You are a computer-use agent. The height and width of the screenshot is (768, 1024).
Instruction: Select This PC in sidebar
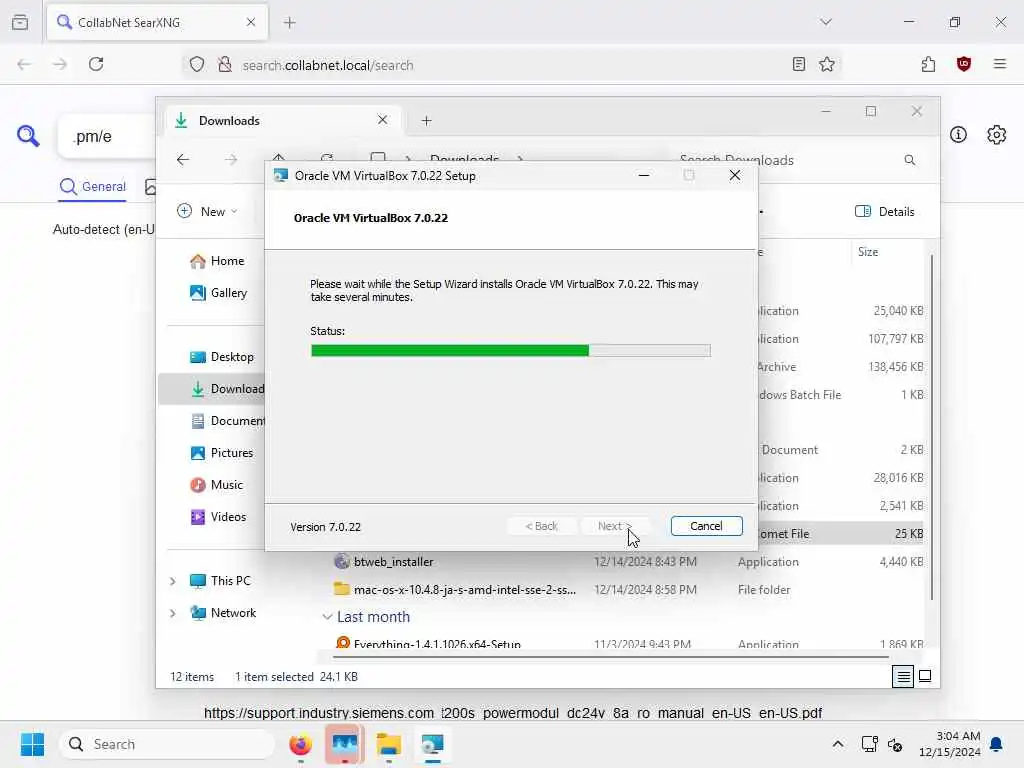[219, 581]
